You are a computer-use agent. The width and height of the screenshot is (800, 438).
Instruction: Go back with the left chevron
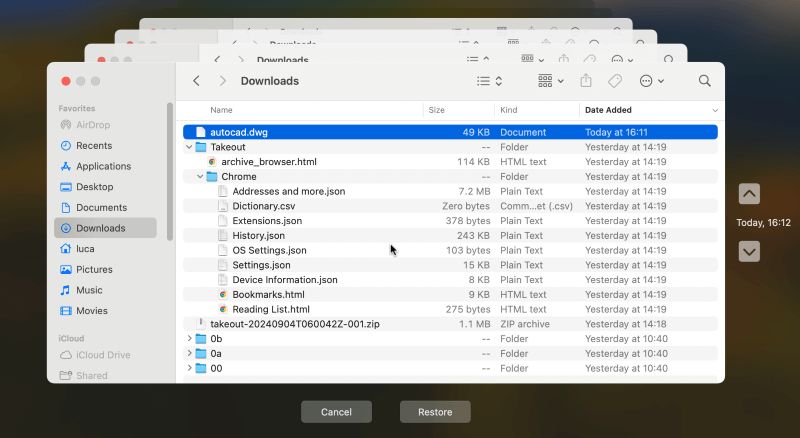[x=196, y=81]
